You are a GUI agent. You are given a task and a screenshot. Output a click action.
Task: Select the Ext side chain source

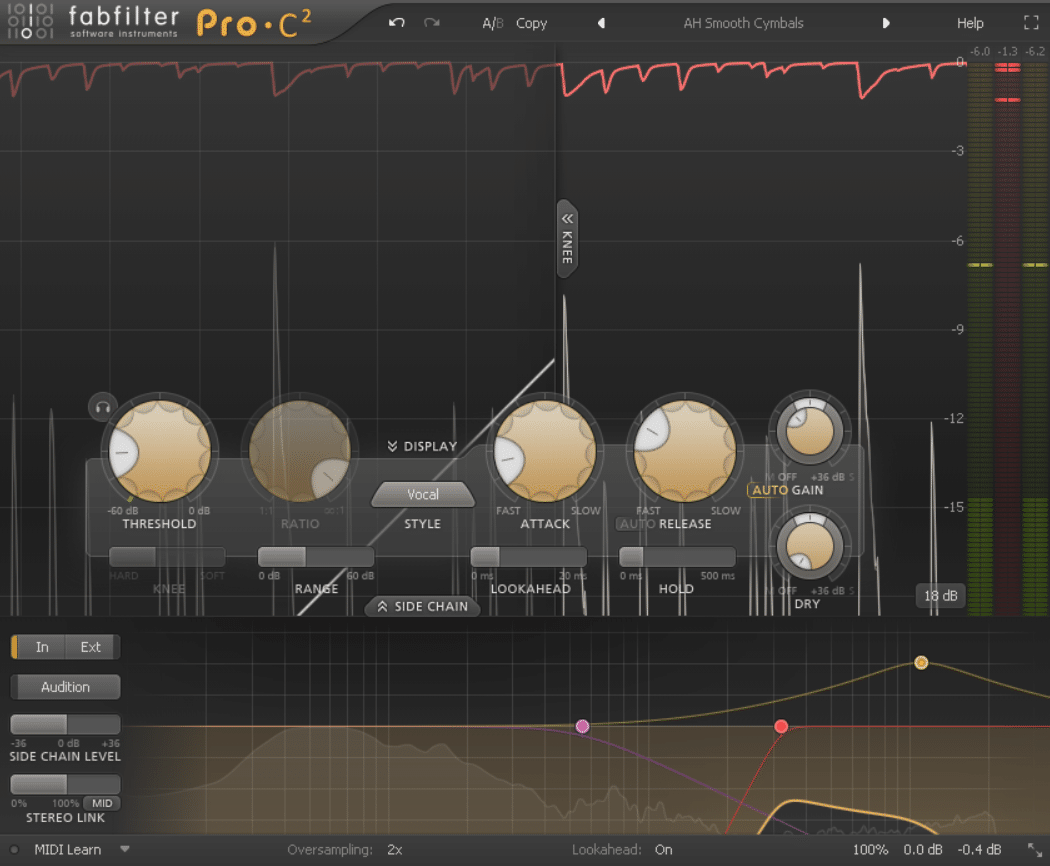[91, 647]
